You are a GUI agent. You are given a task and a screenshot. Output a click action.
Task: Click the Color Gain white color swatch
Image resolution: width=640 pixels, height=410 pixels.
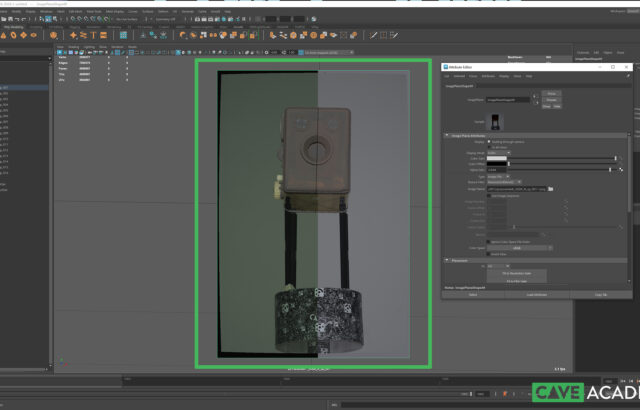498,159
